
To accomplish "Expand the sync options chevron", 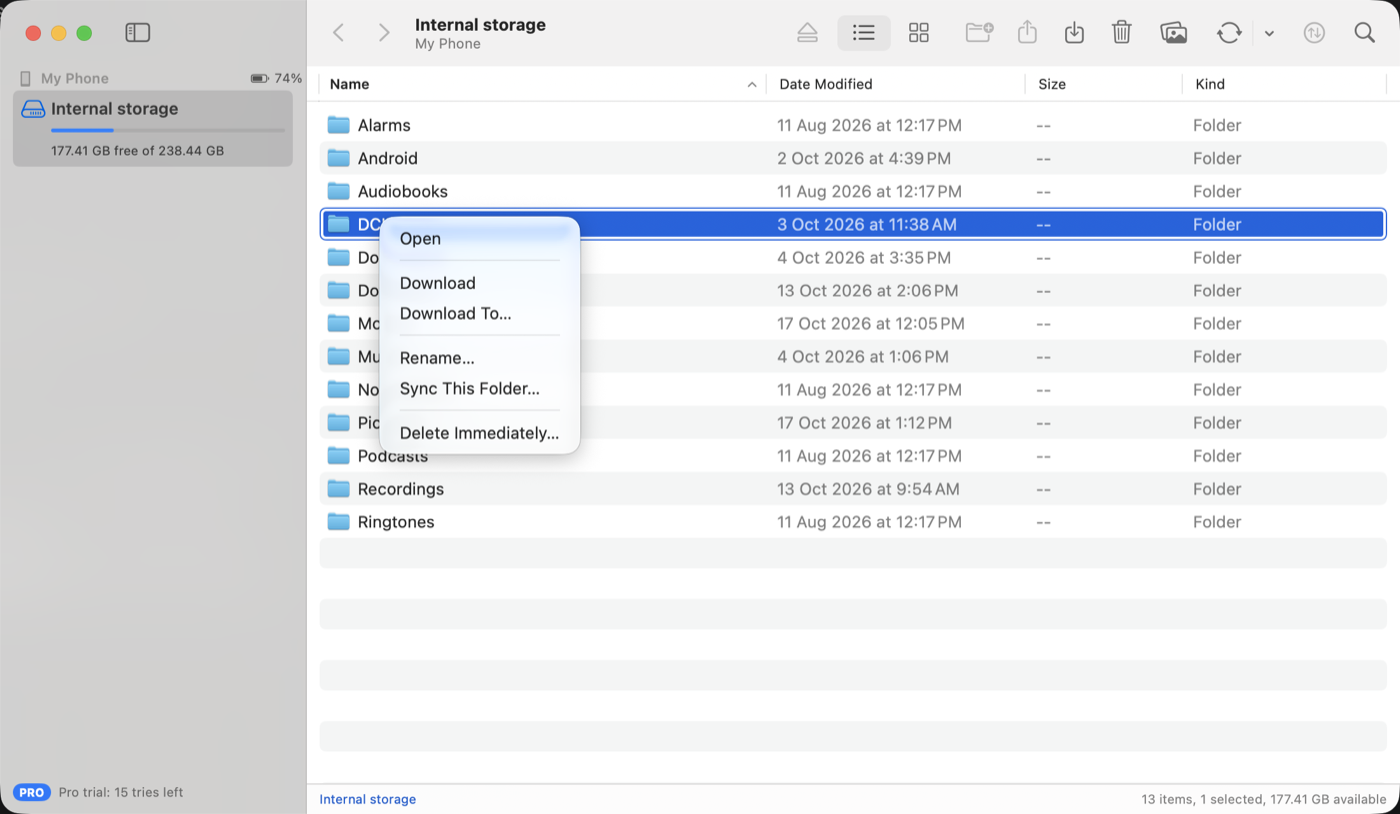I will (1269, 34).
